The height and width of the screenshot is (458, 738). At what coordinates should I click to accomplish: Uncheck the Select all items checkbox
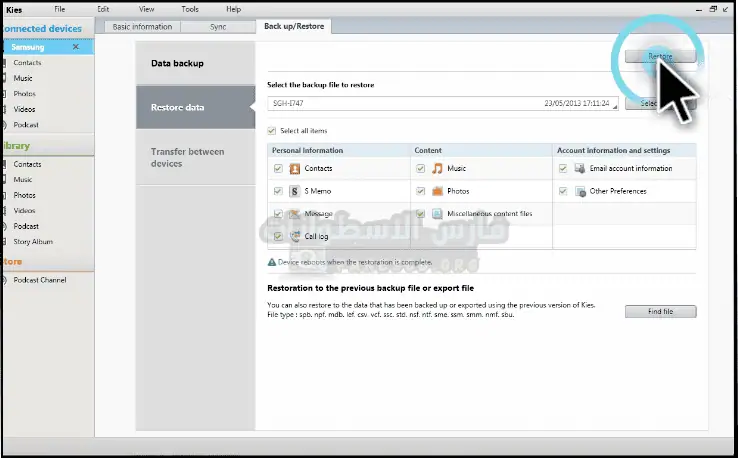272,131
